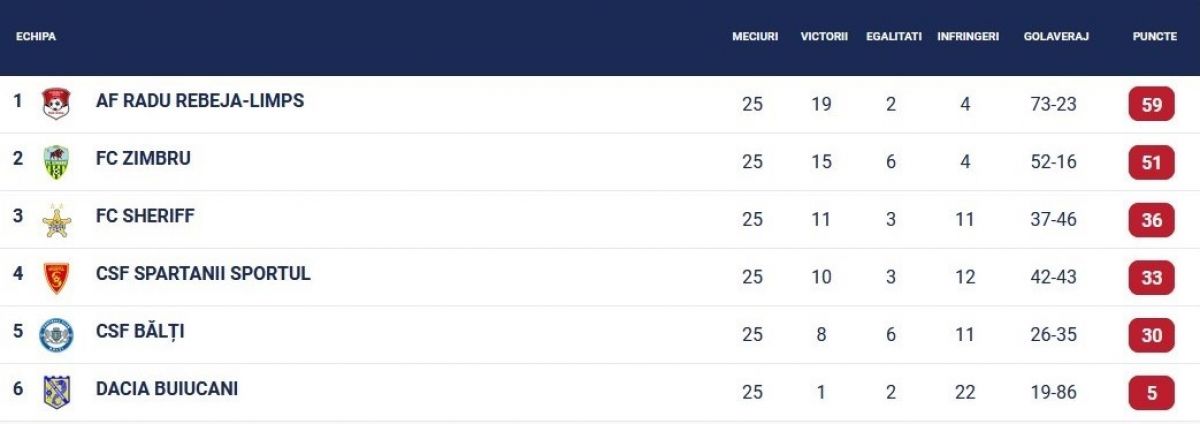The image size is (1200, 424).
Task: Click the red 51 points badge
Action: (1151, 162)
